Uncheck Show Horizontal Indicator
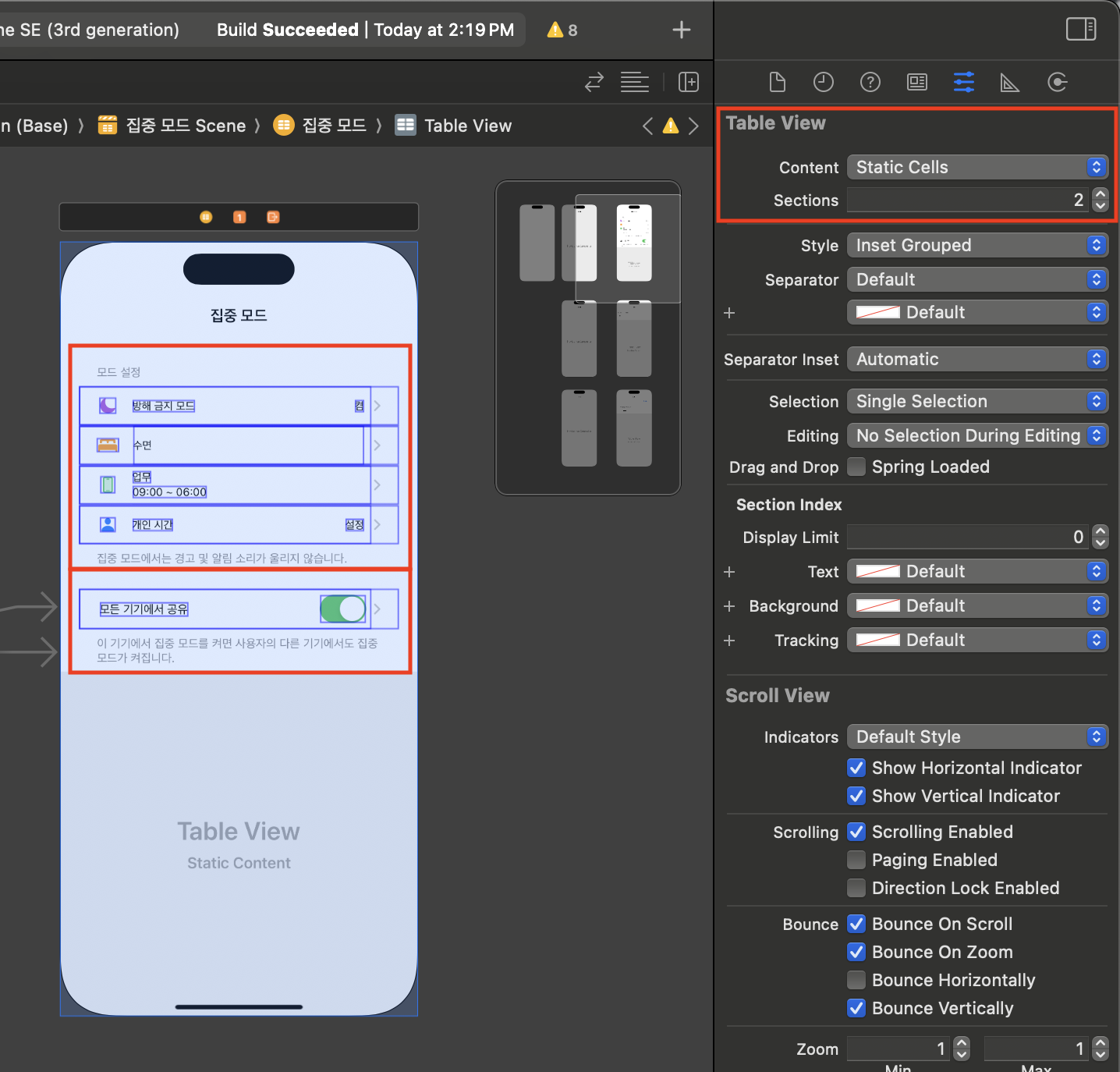Screen dimensions: 1120x1072 pos(856,768)
